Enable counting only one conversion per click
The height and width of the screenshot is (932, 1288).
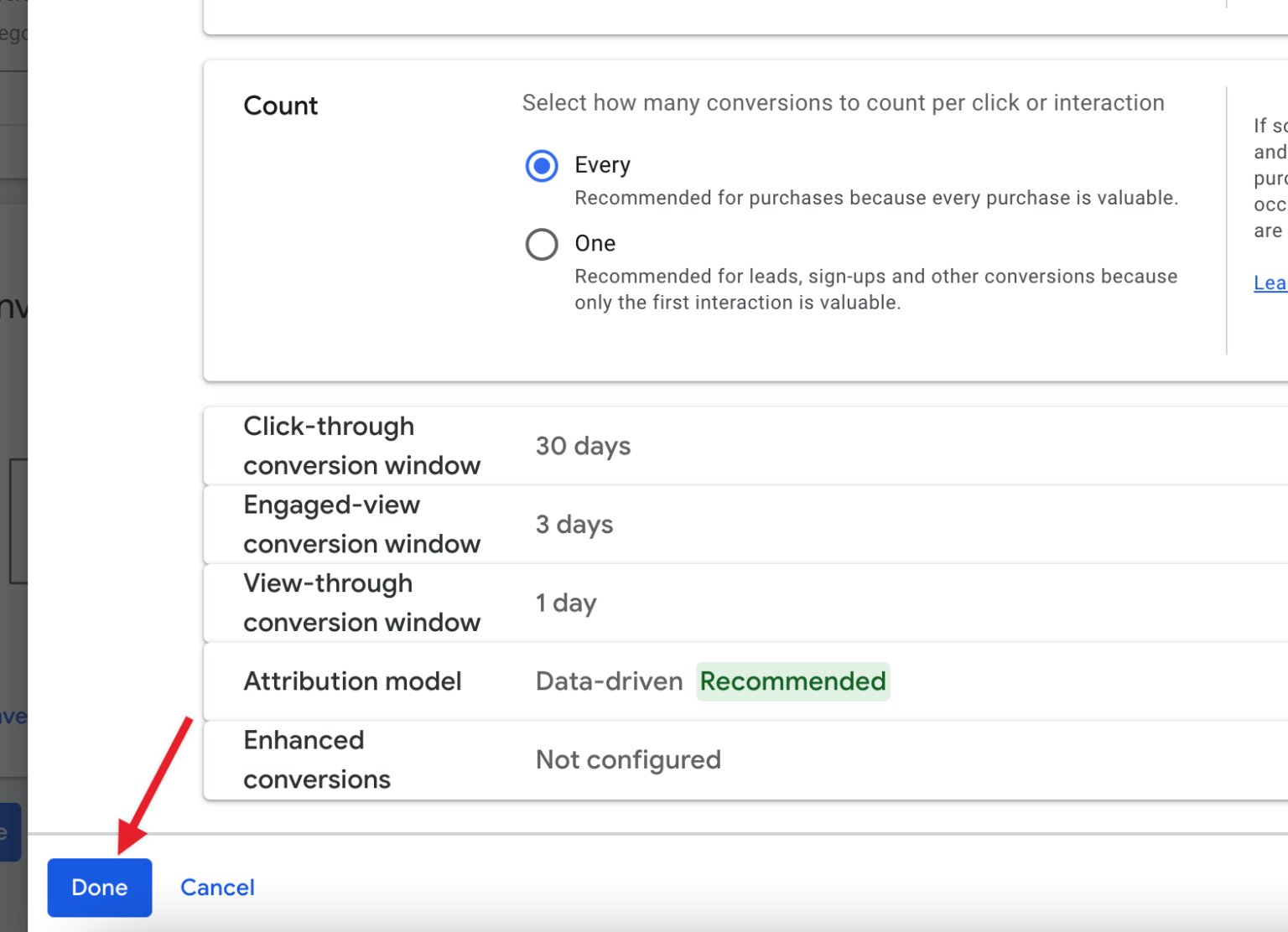(542, 244)
